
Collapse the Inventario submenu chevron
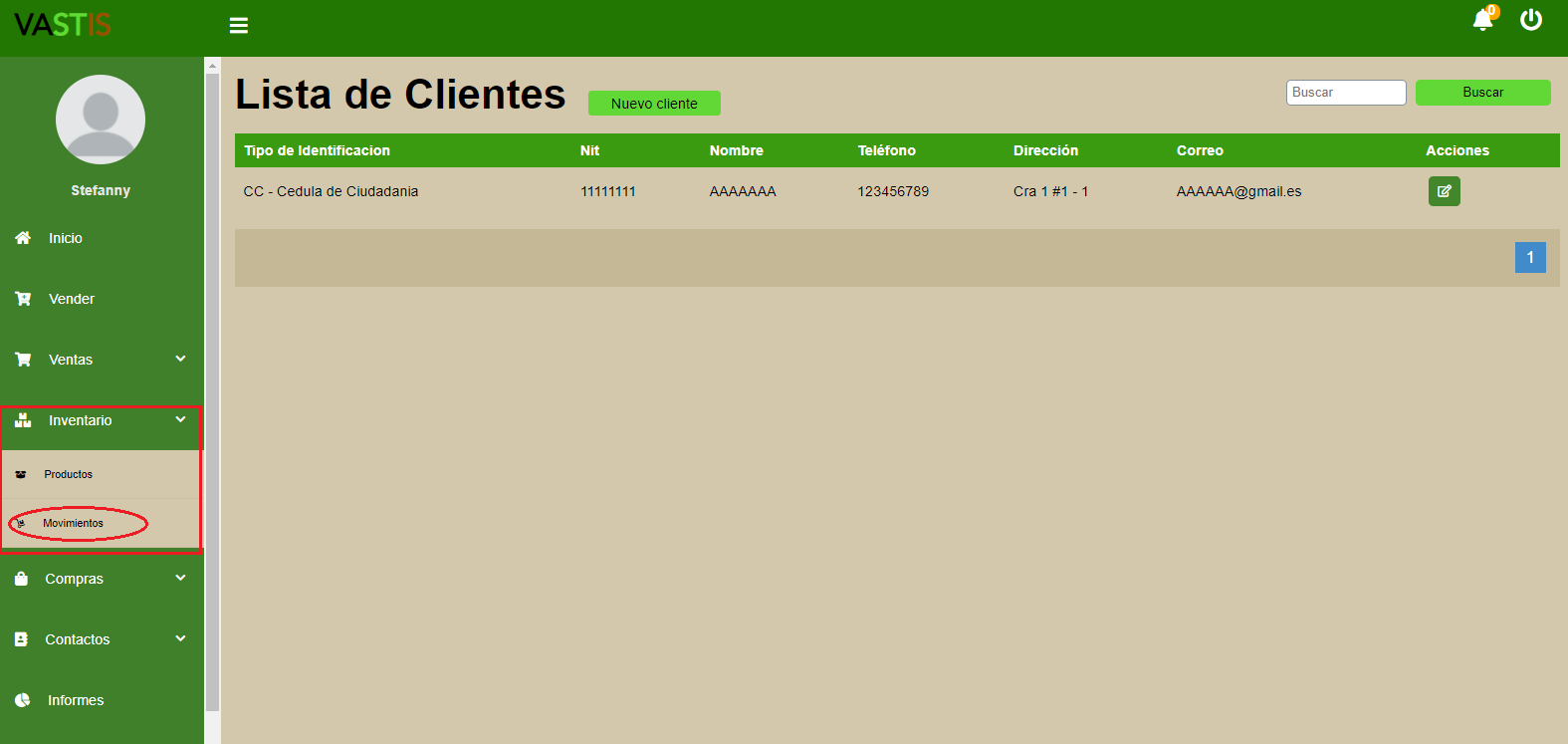[180, 419]
